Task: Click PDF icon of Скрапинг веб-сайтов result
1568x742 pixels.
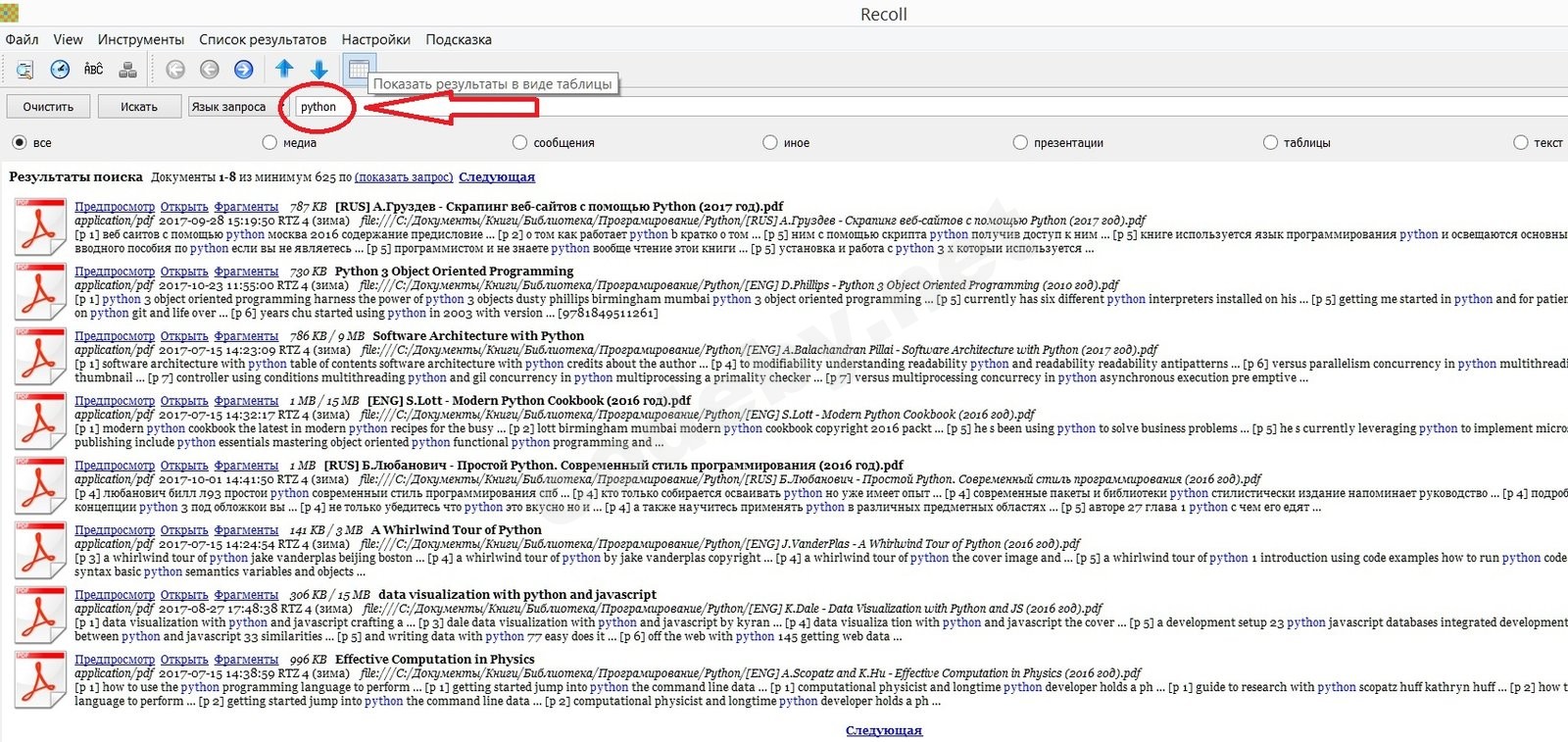Action: click(x=39, y=227)
